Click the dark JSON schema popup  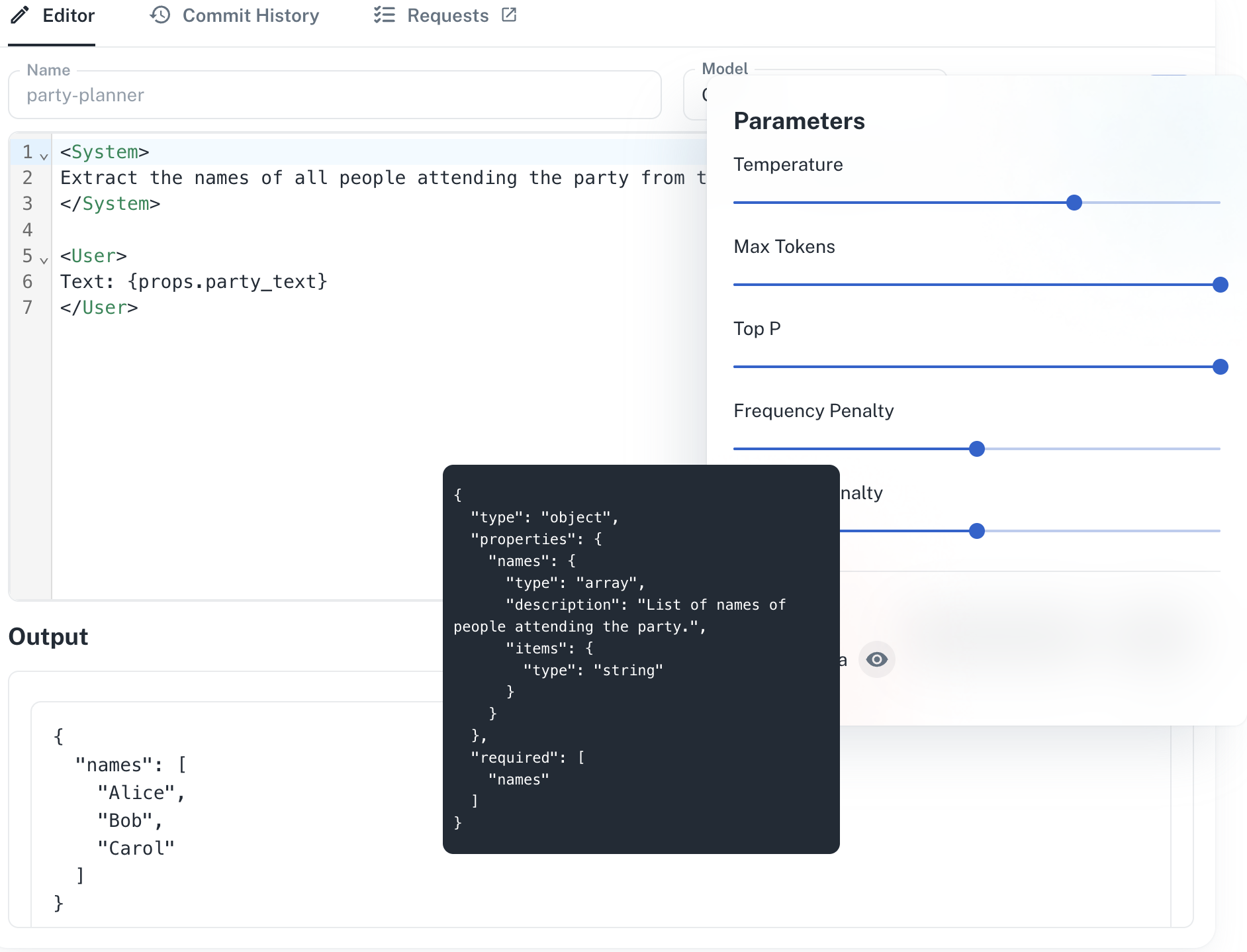640,659
